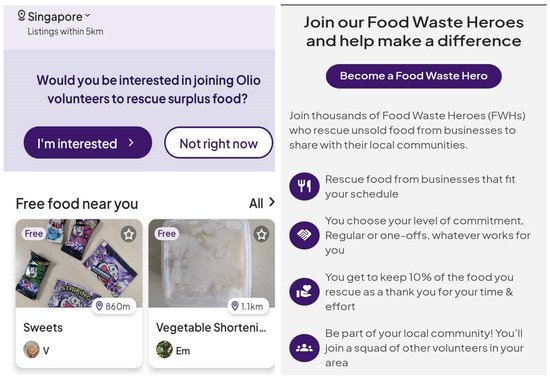Screen dimensions: 550x379
Task: Dismiss with the Not right now button
Action: point(219,143)
